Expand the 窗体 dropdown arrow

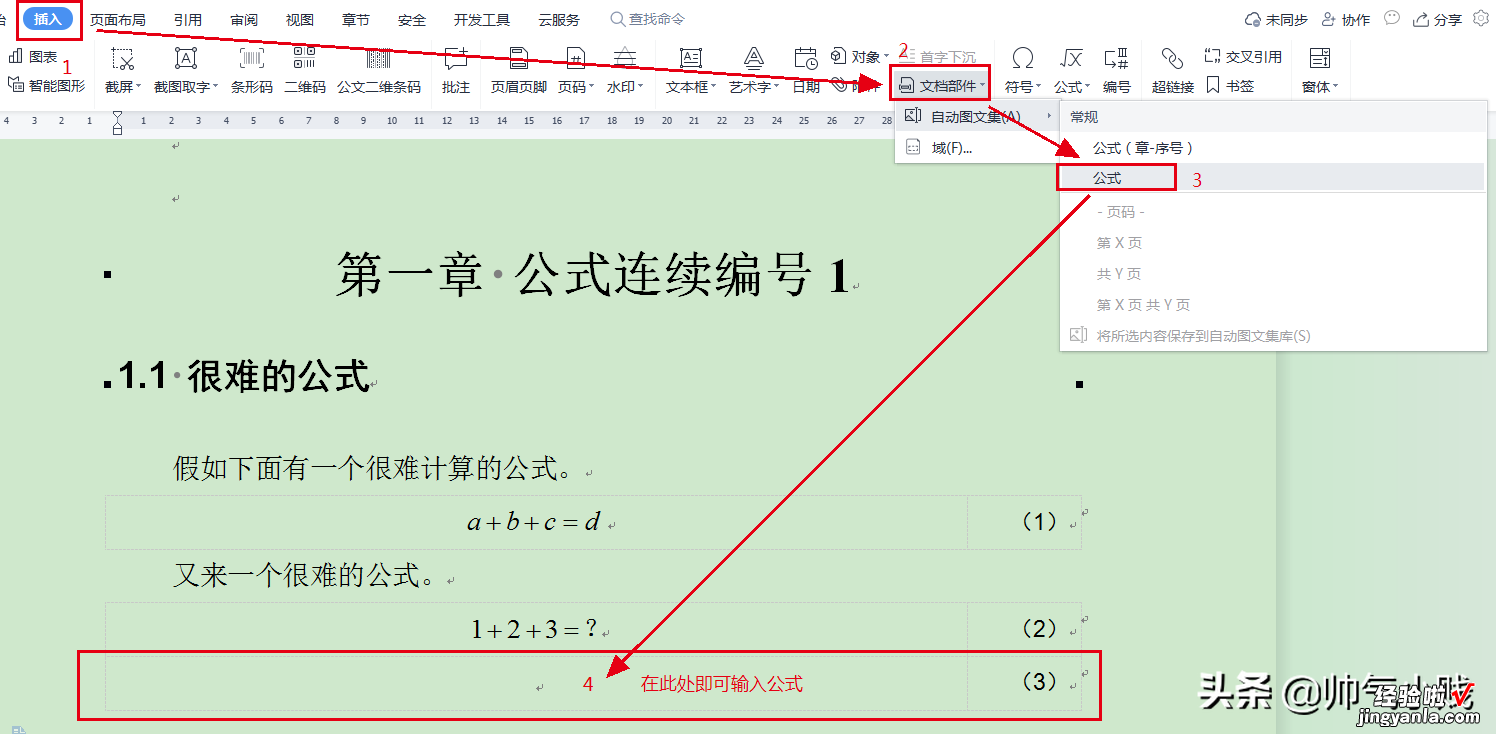coord(1336,87)
